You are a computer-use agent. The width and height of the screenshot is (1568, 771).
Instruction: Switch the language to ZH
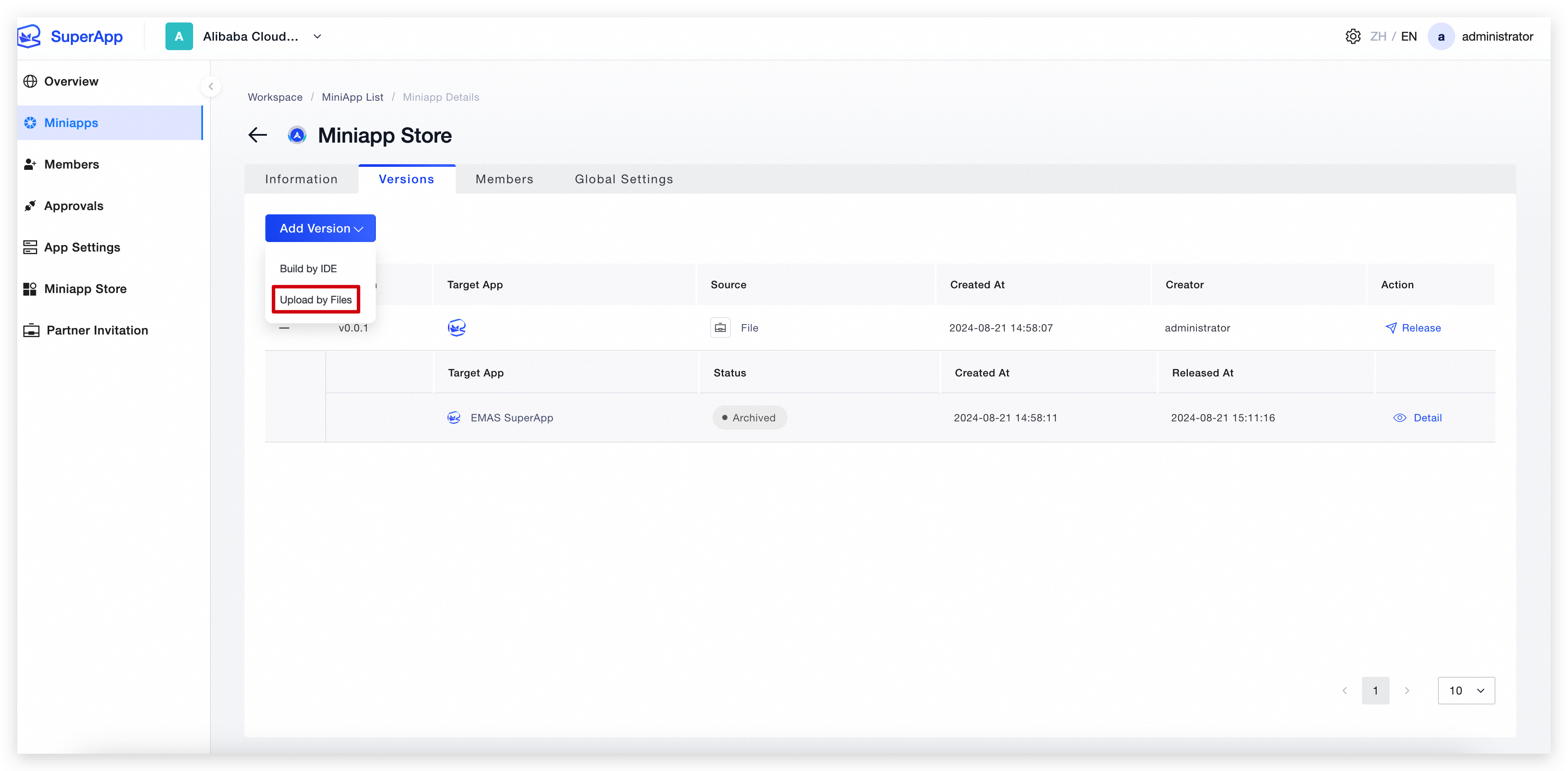(x=1378, y=37)
